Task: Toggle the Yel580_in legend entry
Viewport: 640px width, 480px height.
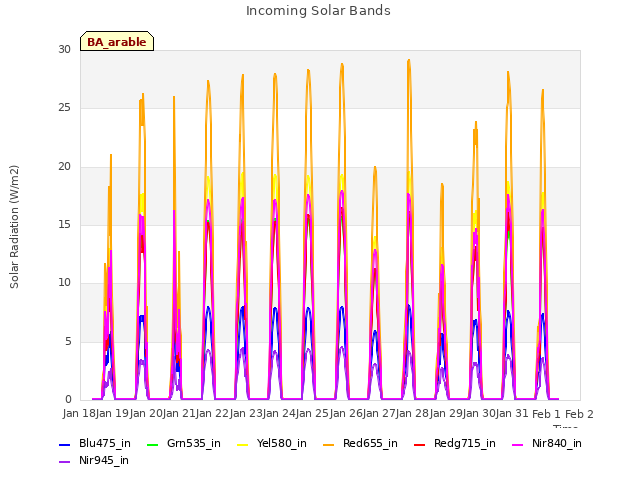Action: pos(272,443)
